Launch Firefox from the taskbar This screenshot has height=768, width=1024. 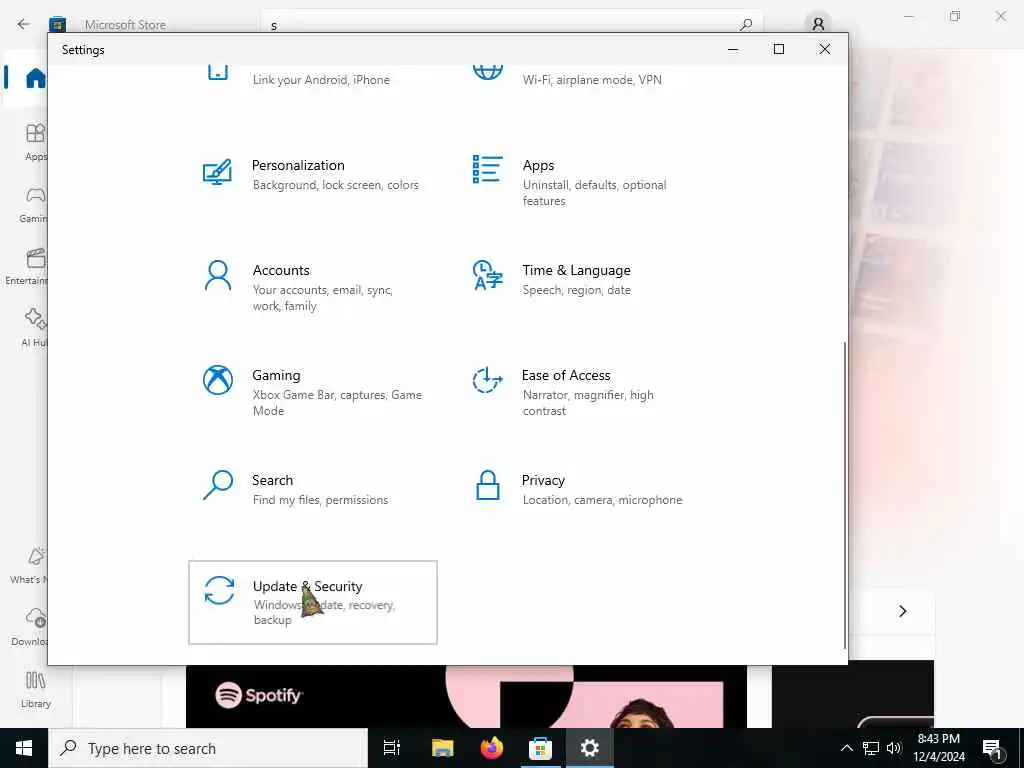pos(491,748)
